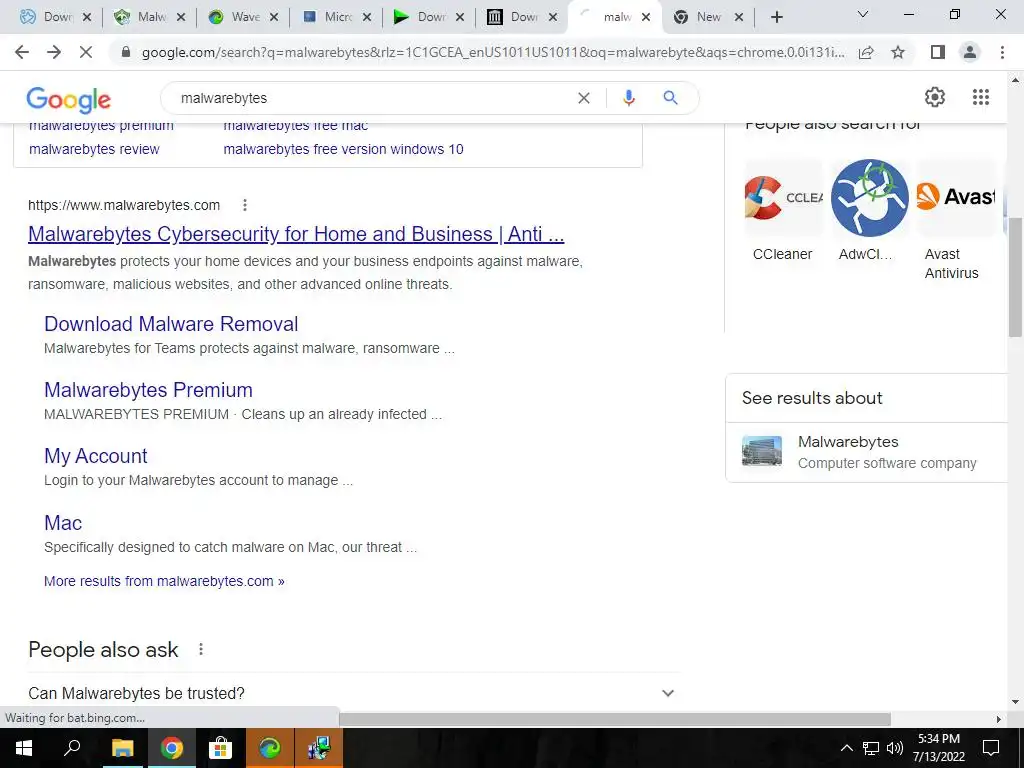Search malwarebytes free mac suggestion
This screenshot has width=1024, height=768.
click(x=296, y=125)
